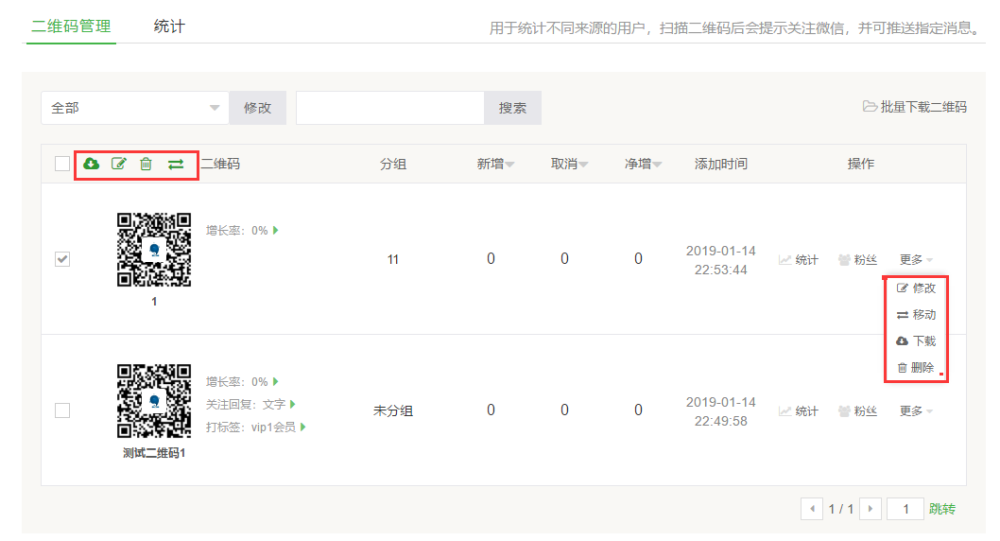Open 统计 for 测试二维码1 row

click(x=798, y=411)
